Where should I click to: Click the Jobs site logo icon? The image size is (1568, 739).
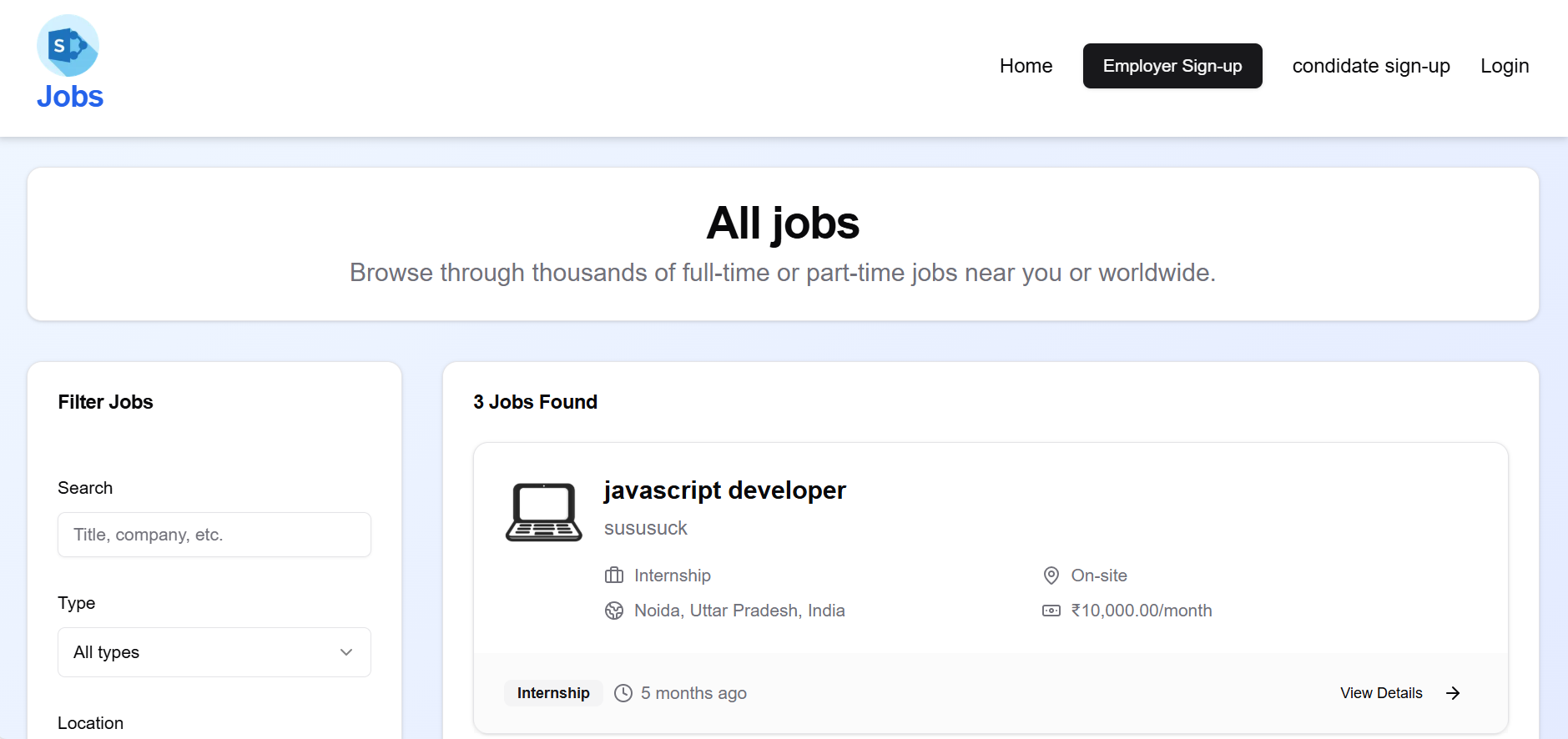(68, 46)
